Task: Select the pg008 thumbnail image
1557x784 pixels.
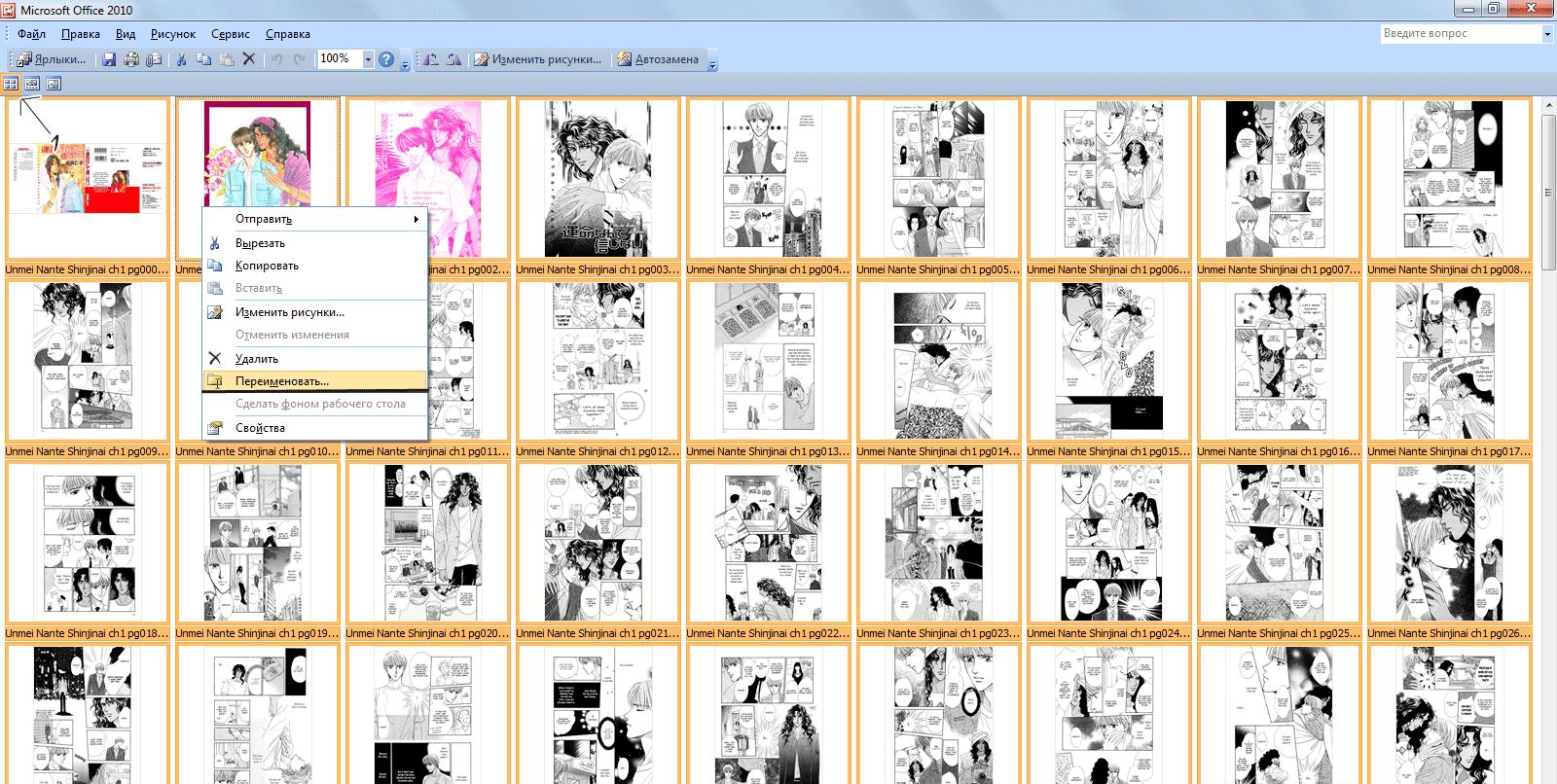Action: [x=1449, y=179]
